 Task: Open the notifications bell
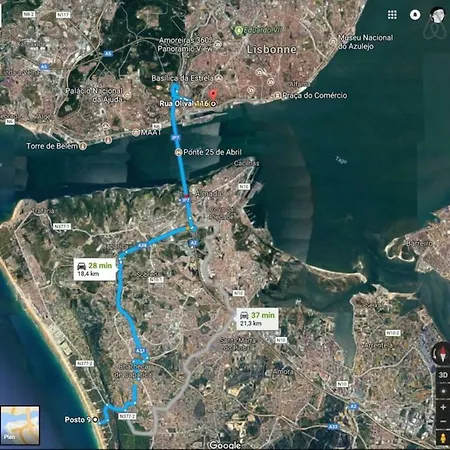[x=415, y=15]
